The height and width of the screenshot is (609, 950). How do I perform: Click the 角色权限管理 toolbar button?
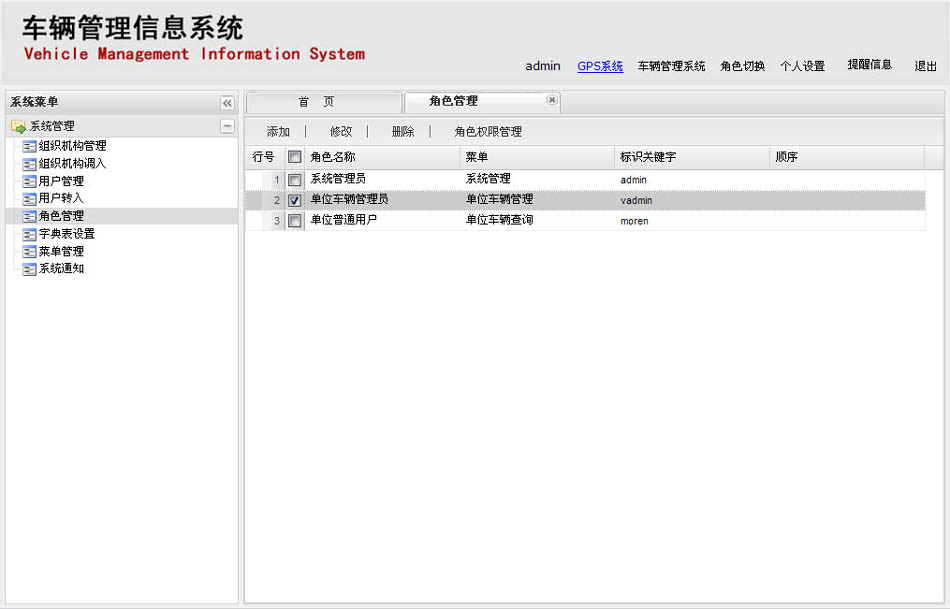[488, 132]
